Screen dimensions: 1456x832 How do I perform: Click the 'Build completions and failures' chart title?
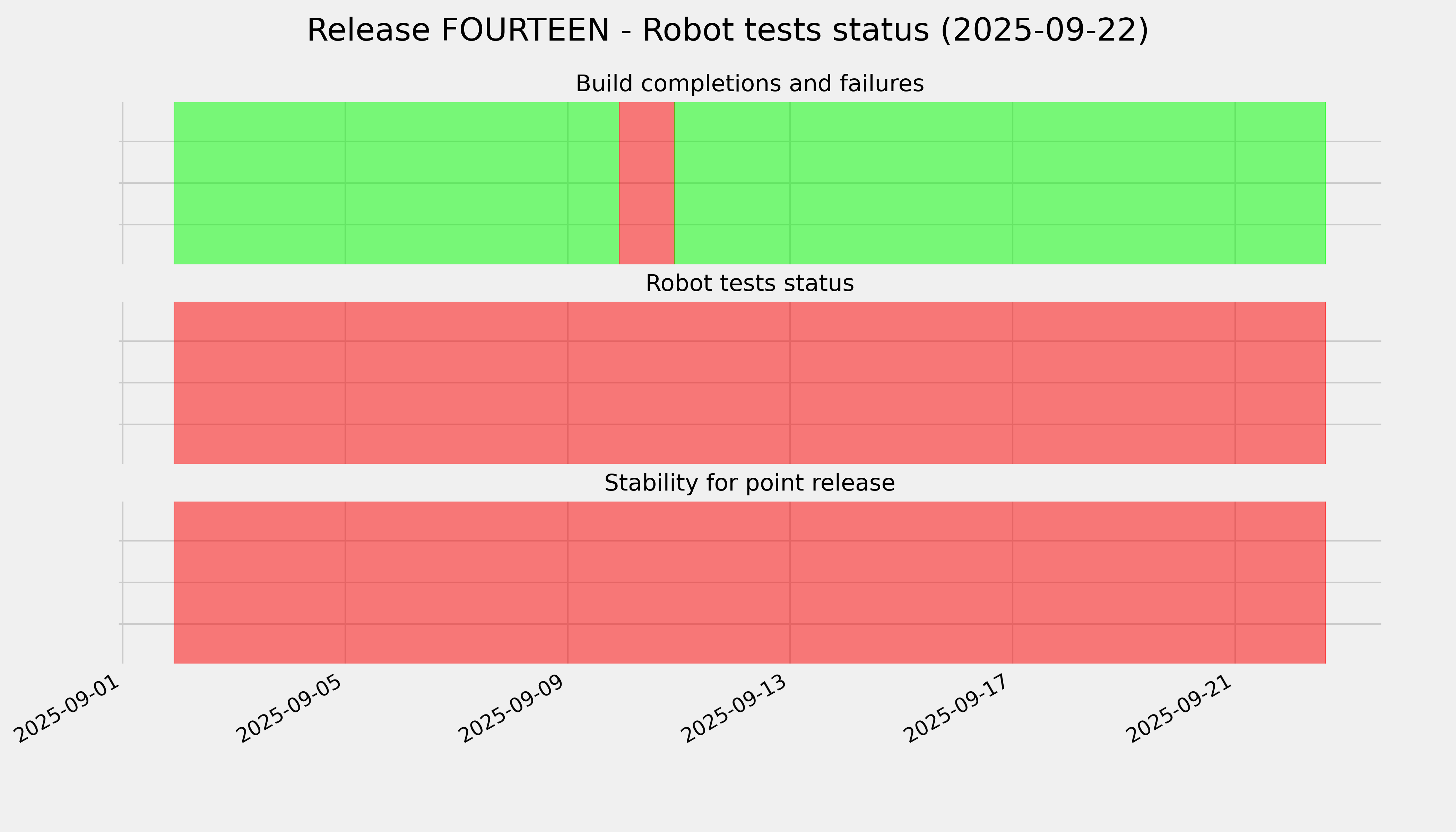pyautogui.click(x=749, y=84)
